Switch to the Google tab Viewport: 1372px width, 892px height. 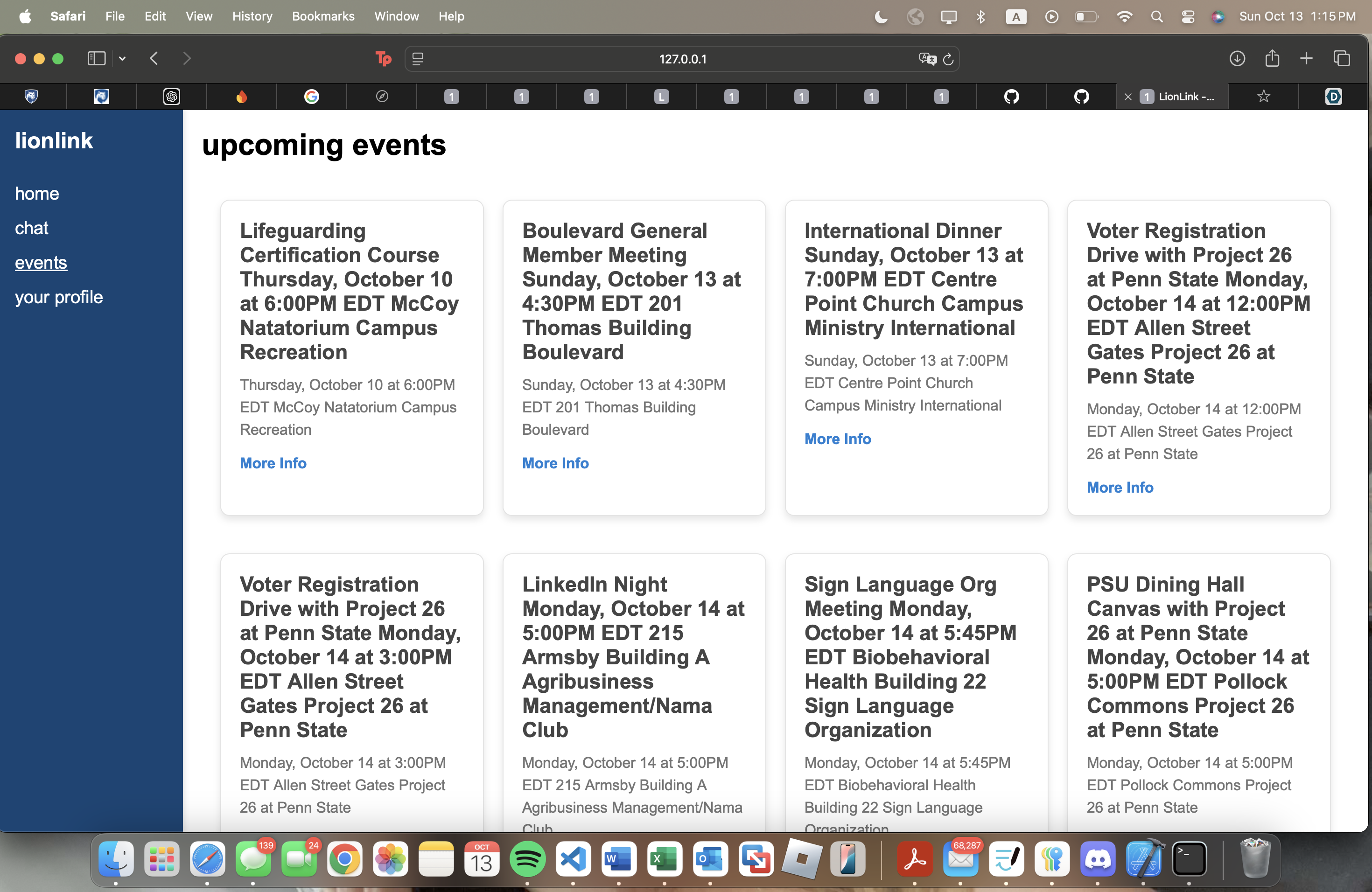pos(311,97)
